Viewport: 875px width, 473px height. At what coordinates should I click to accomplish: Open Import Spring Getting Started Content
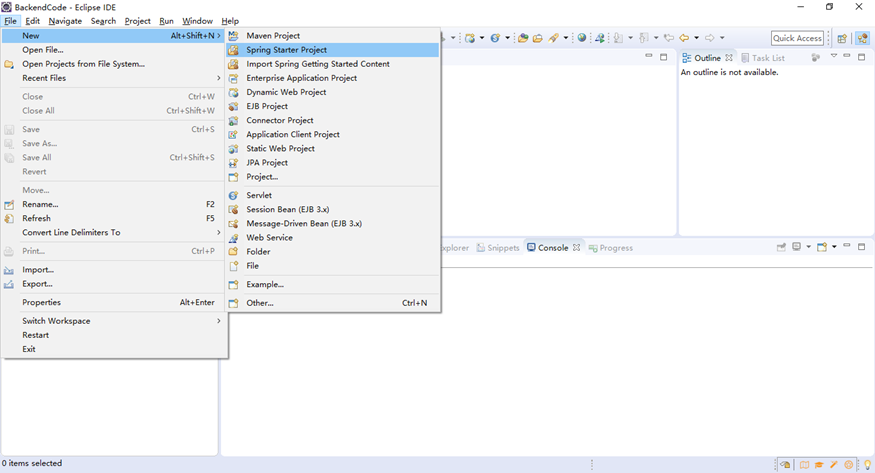332,64
